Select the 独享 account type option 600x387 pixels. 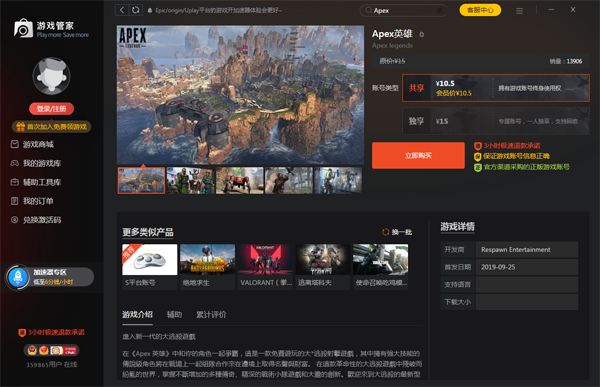pyautogui.click(x=496, y=121)
